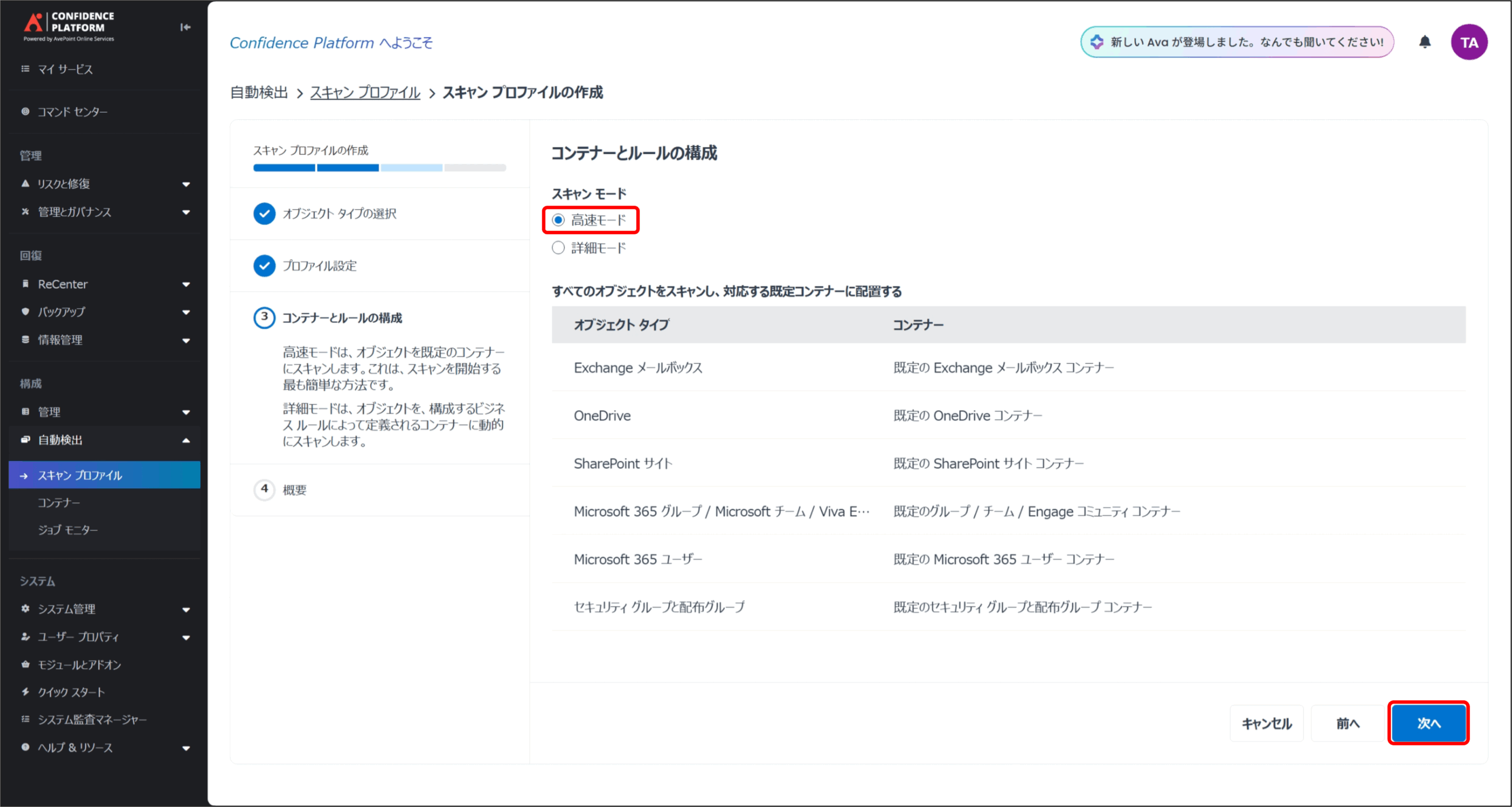Viewport: 1512px width, 807px height.
Task: Open the TA user avatar menu
Action: coord(1469,43)
